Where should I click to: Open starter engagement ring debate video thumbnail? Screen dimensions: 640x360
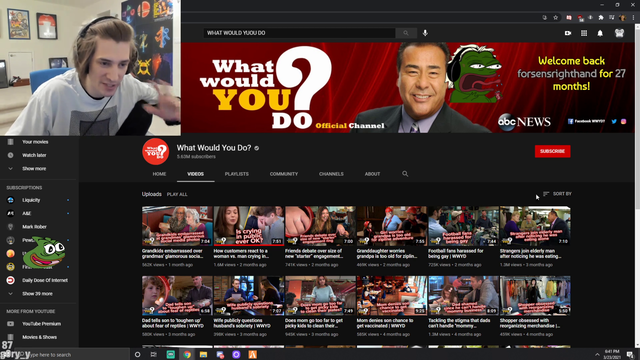(320, 226)
